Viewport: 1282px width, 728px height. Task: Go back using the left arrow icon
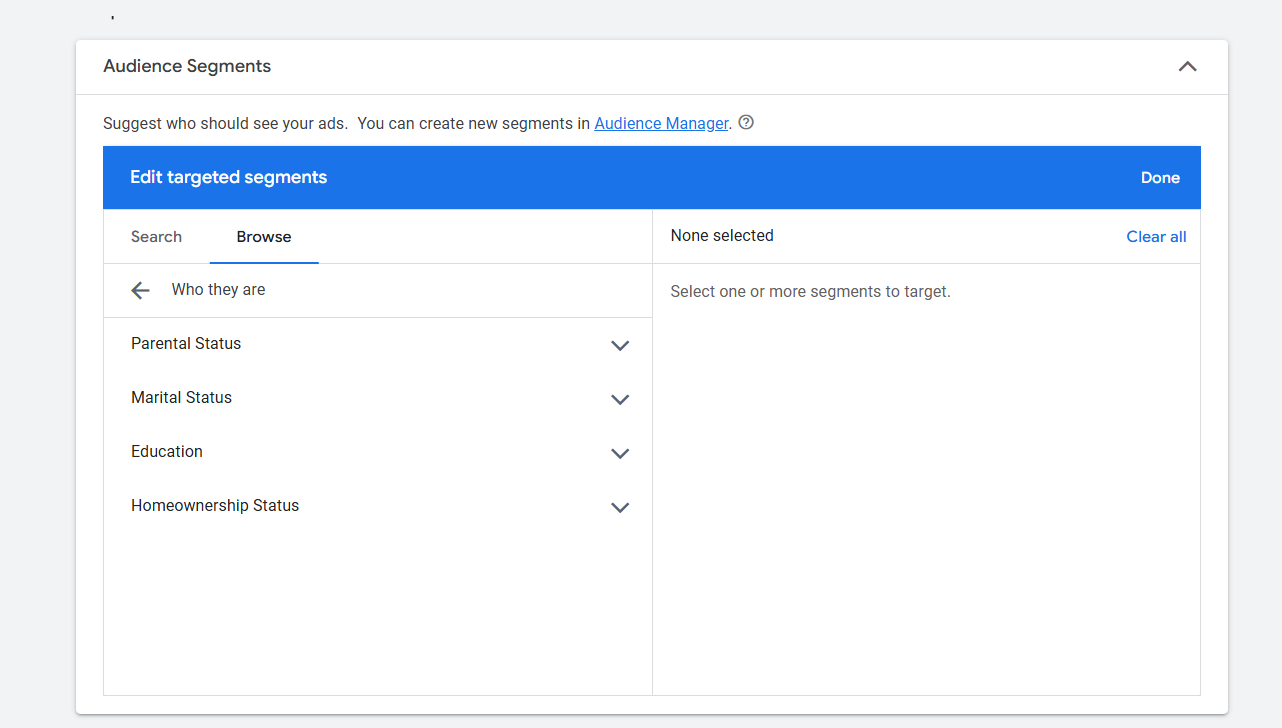click(x=140, y=290)
